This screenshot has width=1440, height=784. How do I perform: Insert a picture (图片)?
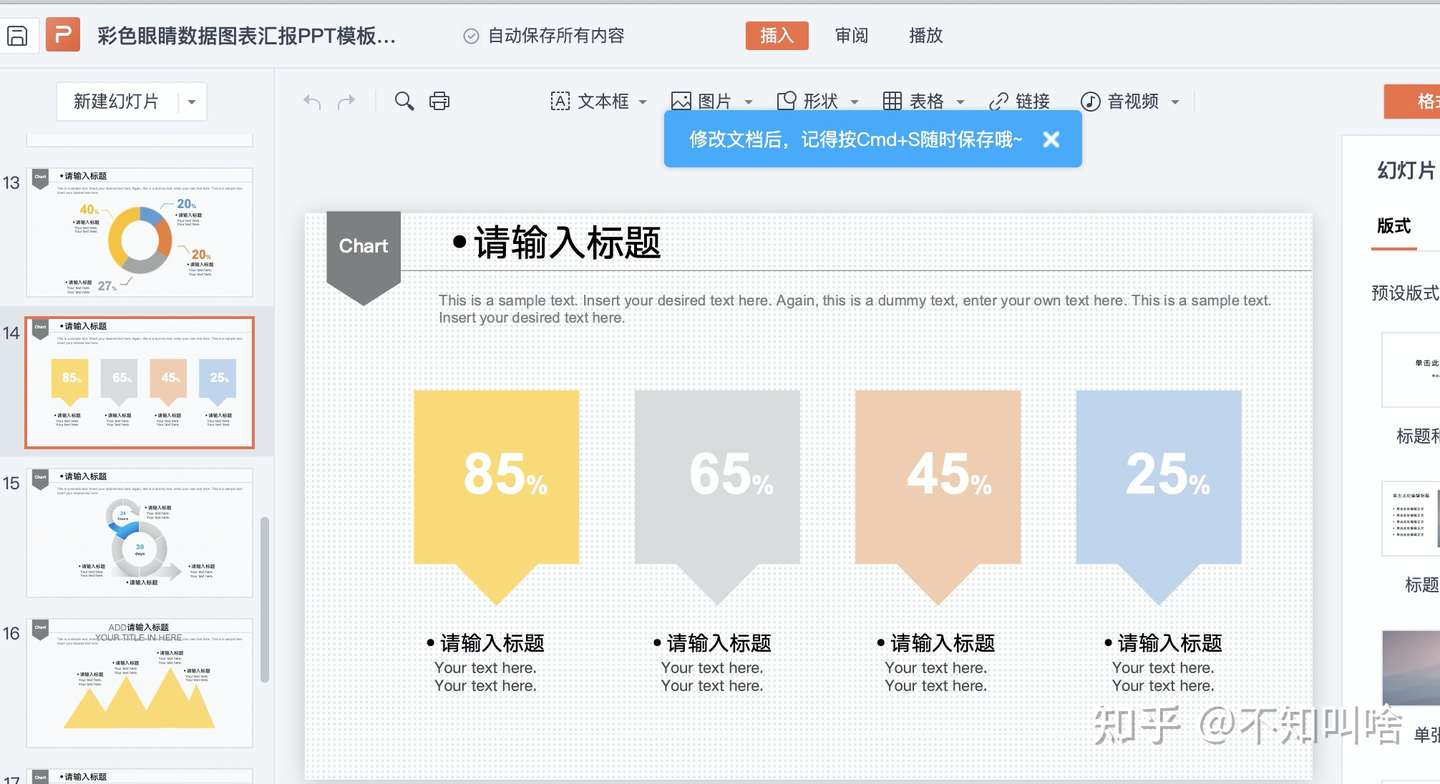tap(701, 101)
